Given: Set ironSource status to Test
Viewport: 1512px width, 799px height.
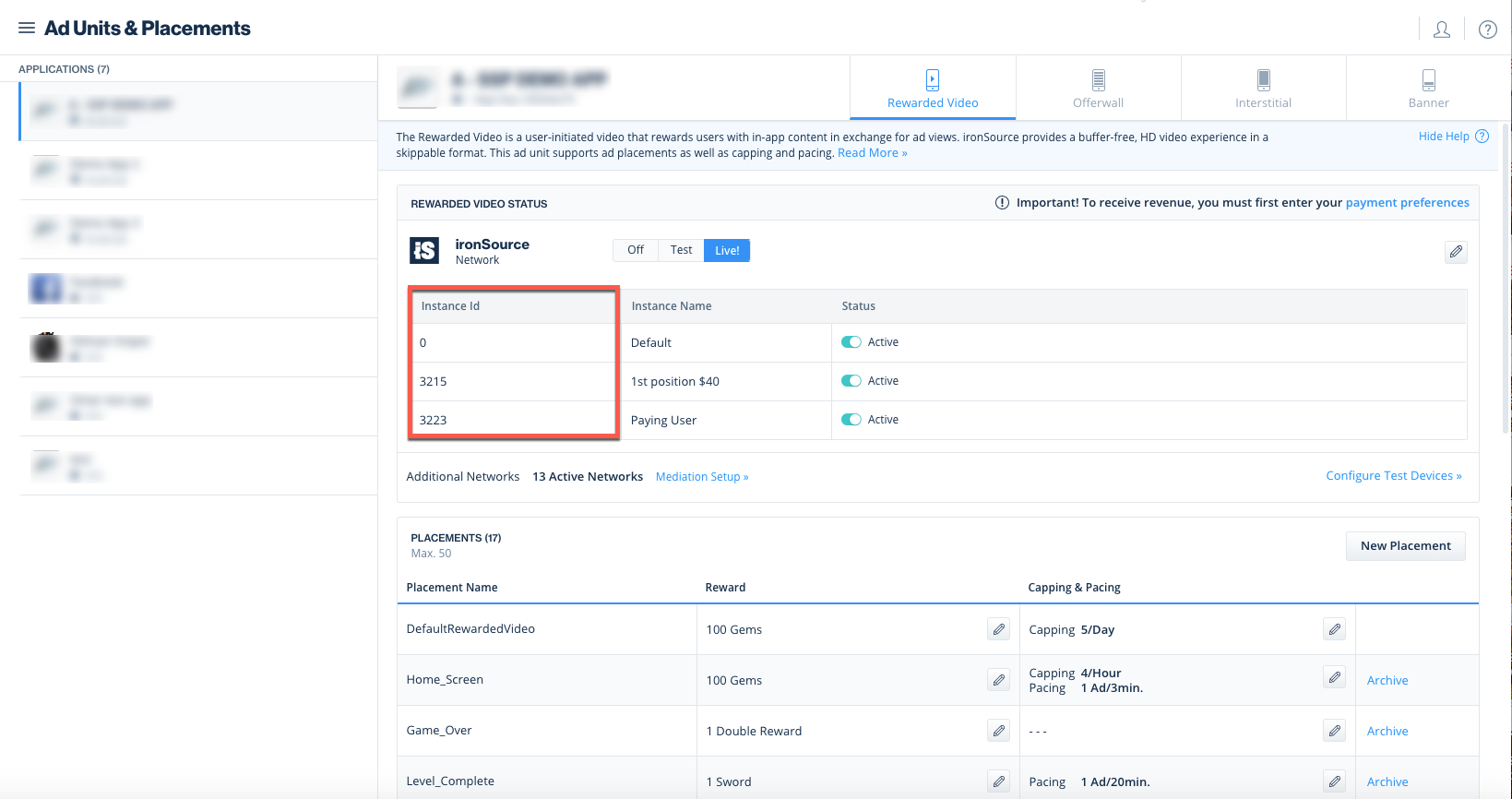Looking at the screenshot, I should [x=682, y=250].
